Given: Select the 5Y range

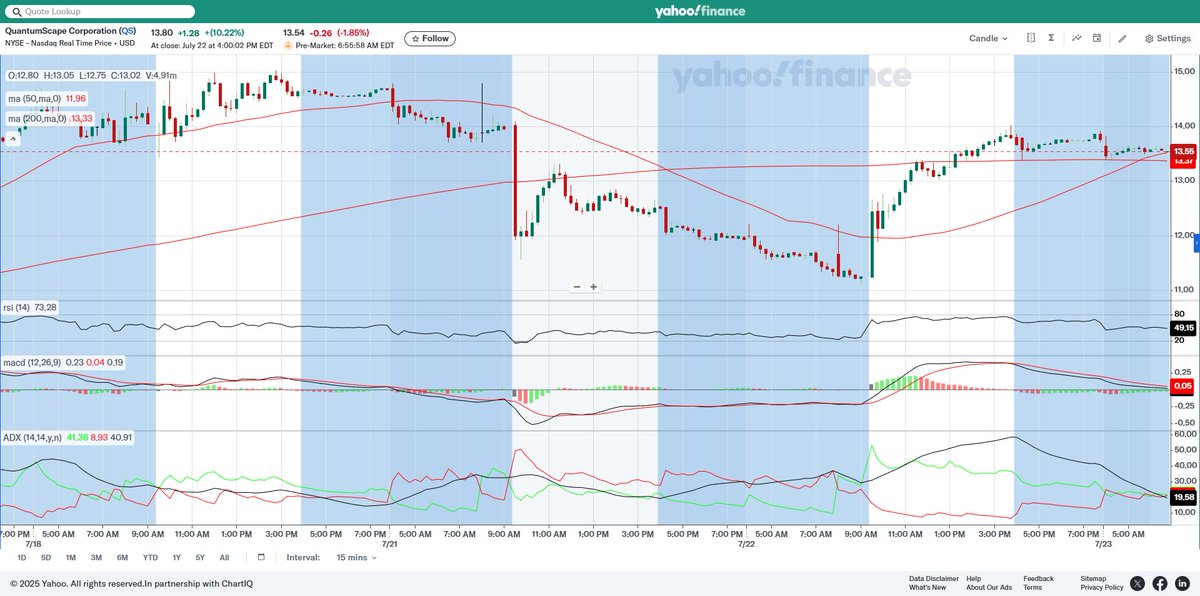Looking at the screenshot, I should pyautogui.click(x=200, y=557).
